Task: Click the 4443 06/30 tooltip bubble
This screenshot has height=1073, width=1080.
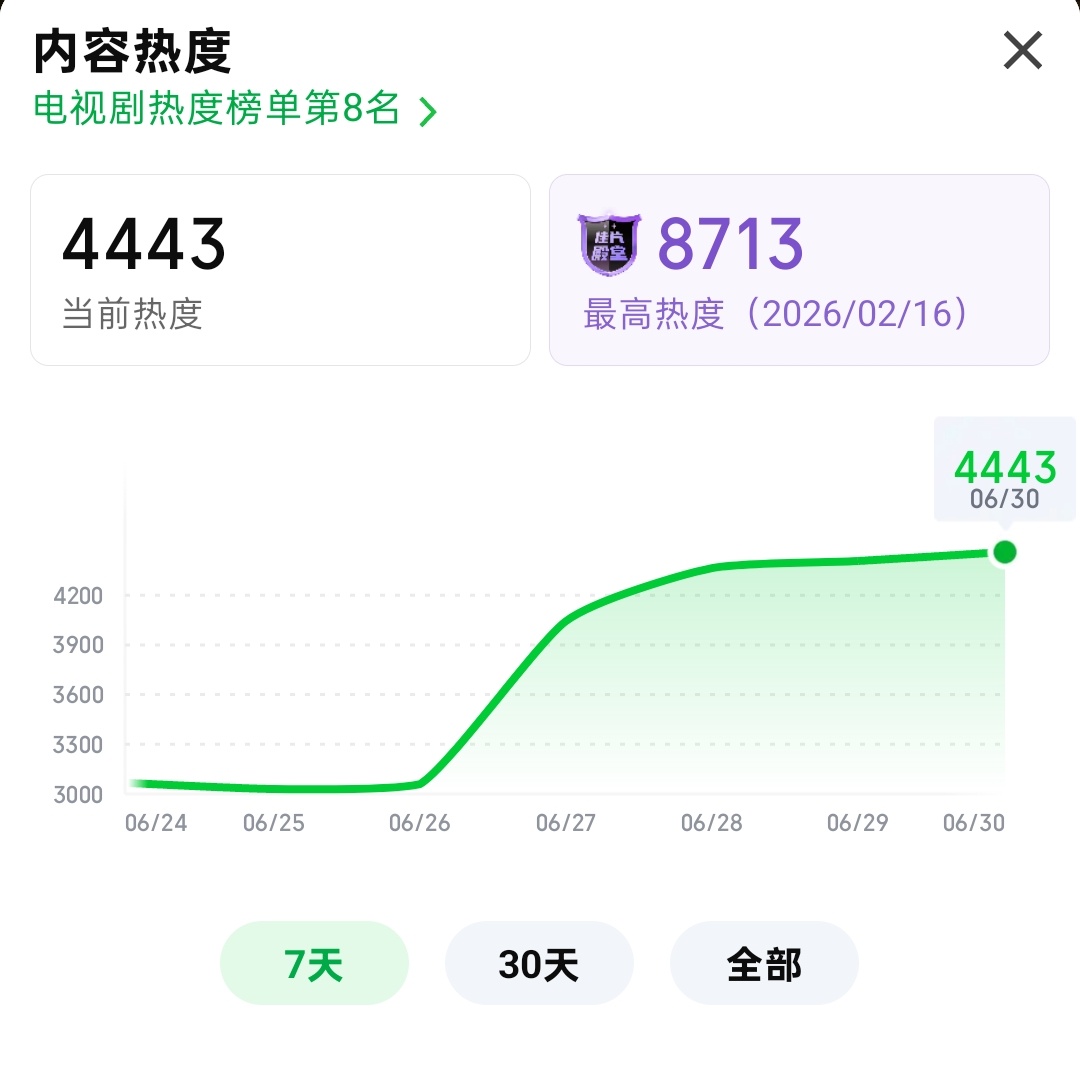Action: click(x=1004, y=470)
